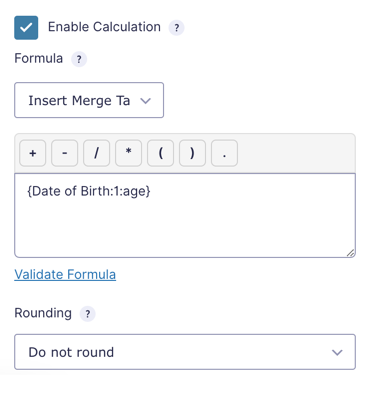Insert a plus operator into formula
Screen dimensions: 370x396
point(33,153)
